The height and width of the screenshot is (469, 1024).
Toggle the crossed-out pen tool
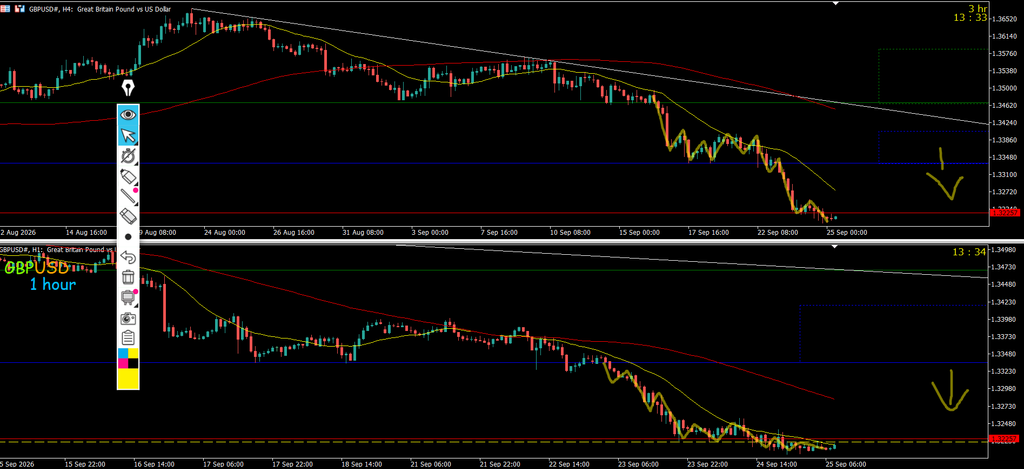pos(128,155)
